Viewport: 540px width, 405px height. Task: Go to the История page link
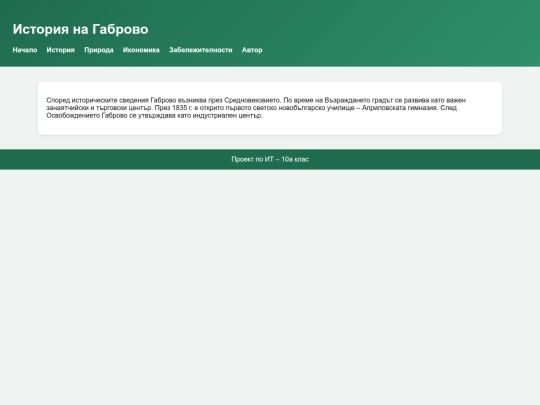pos(61,50)
